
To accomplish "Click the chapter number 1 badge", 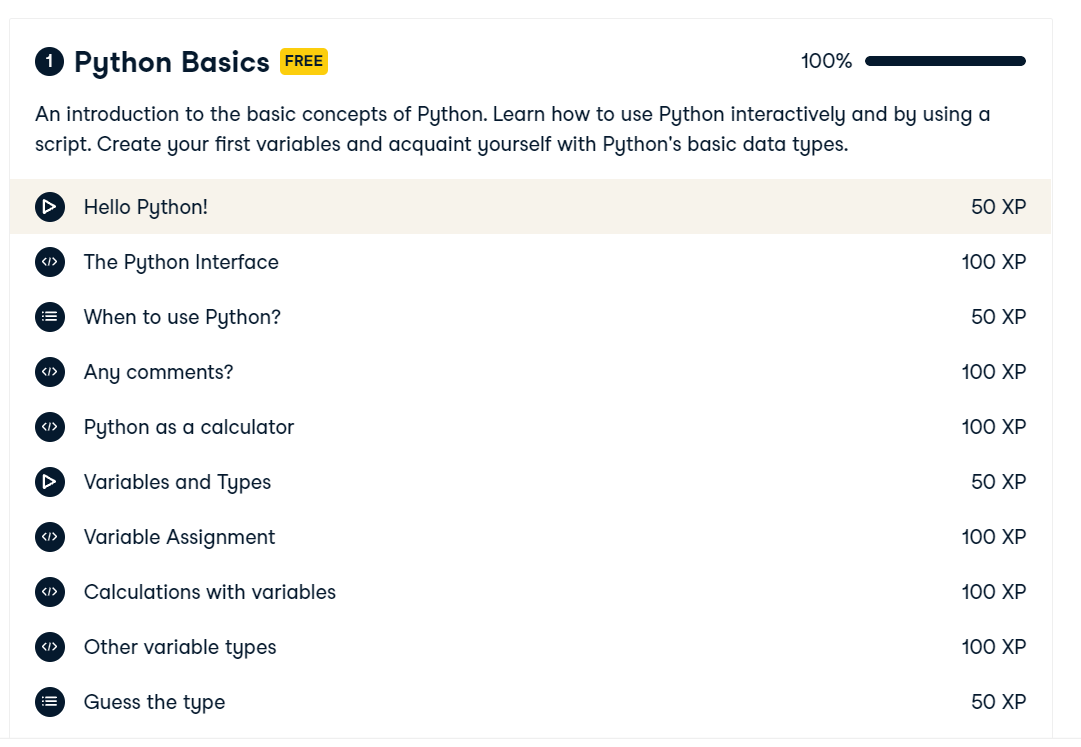I will (49, 61).
